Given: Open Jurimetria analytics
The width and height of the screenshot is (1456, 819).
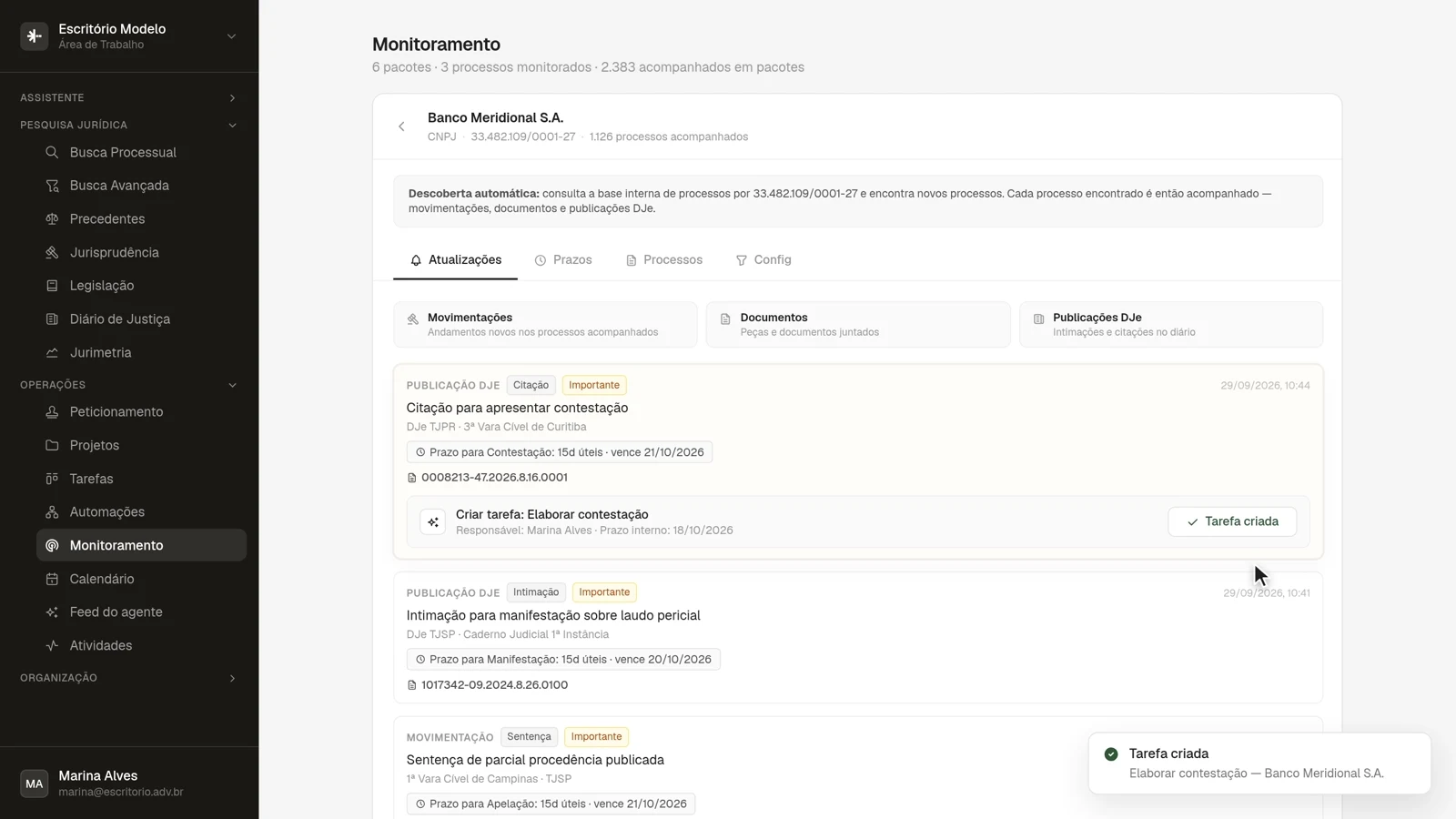Looking at the screenshot, I should point(141,353).
